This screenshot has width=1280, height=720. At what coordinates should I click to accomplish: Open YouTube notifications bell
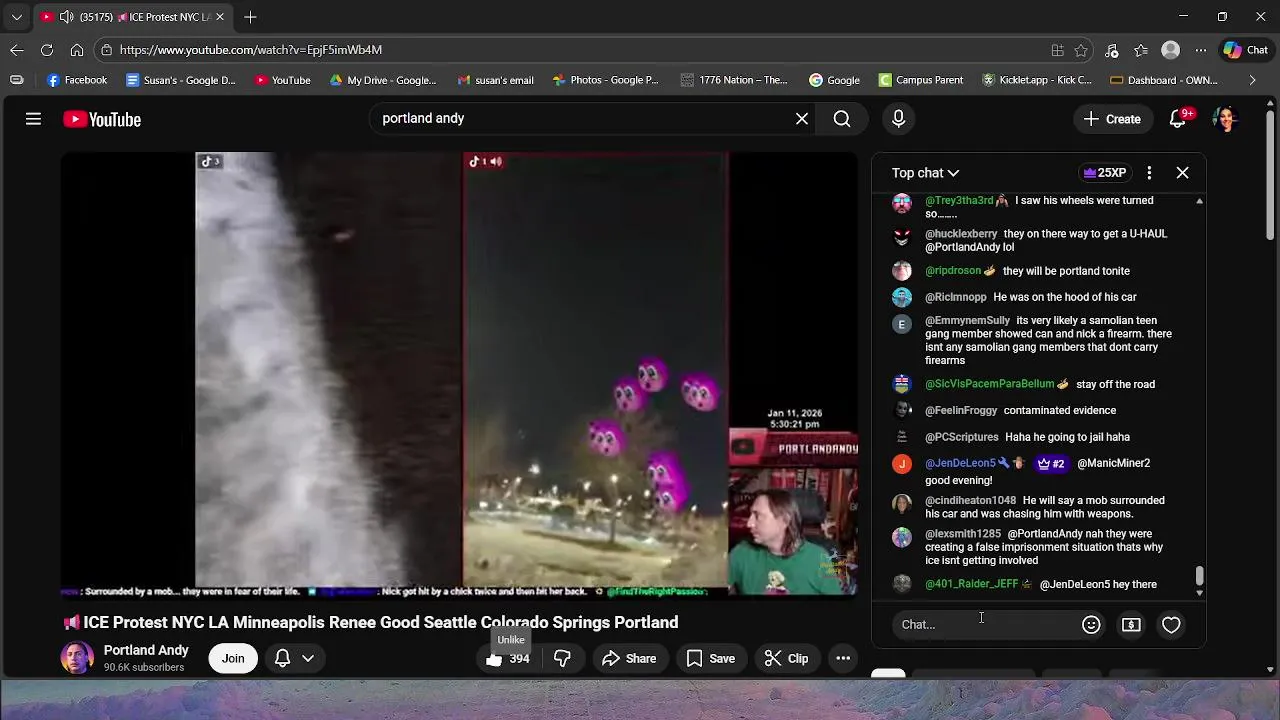[1179, 119]
